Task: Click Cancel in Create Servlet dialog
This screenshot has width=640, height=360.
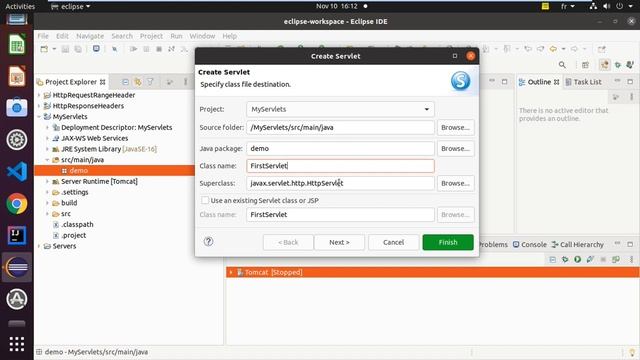Action: (393, 242)
